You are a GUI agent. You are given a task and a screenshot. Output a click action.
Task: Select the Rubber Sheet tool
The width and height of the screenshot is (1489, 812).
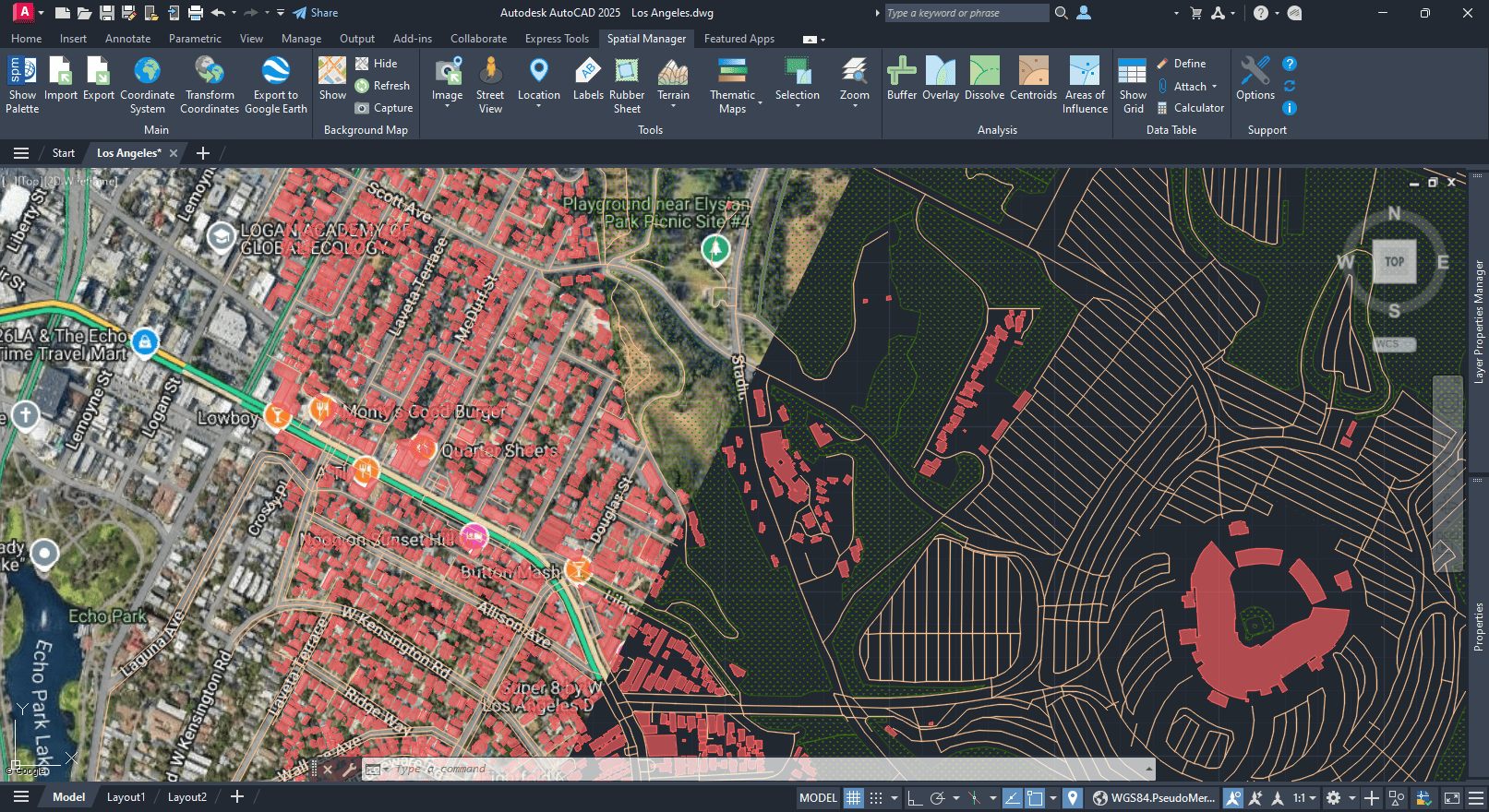coord(627,84)
